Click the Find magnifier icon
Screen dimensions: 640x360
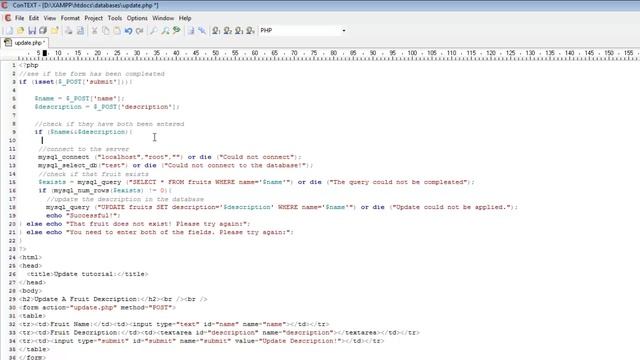[x=154, y=31]
